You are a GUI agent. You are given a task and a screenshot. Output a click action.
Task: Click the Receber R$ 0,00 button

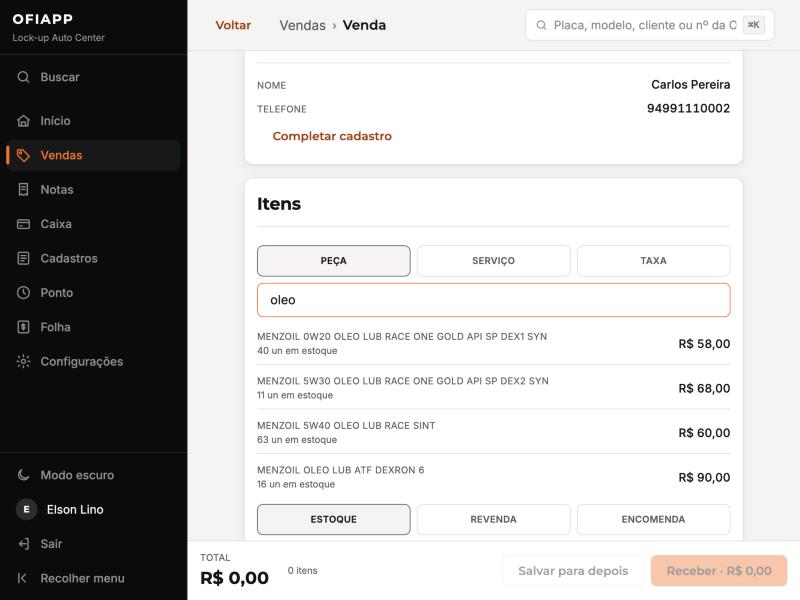pos(719,571)
